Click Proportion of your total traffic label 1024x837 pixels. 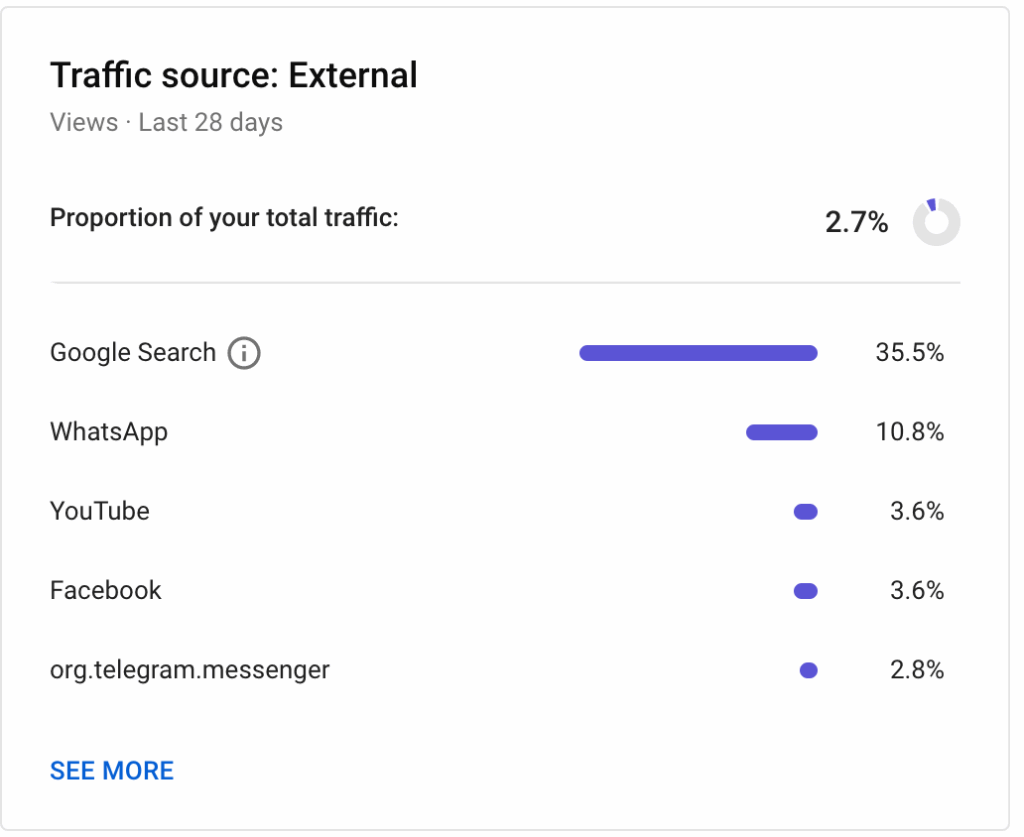tap(224, 218)
